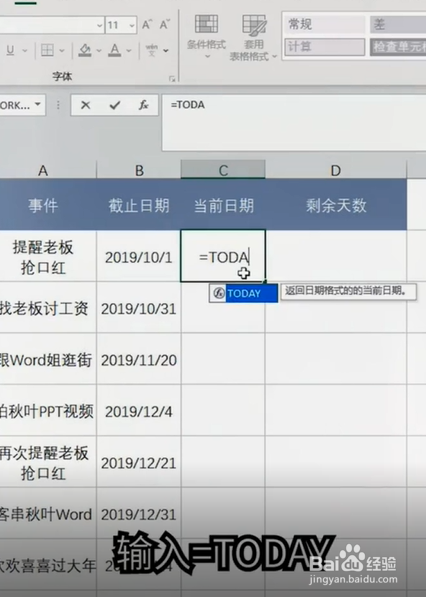426x597 pixels.
Task: Apply font color A icon
Action: click(114, 50)
